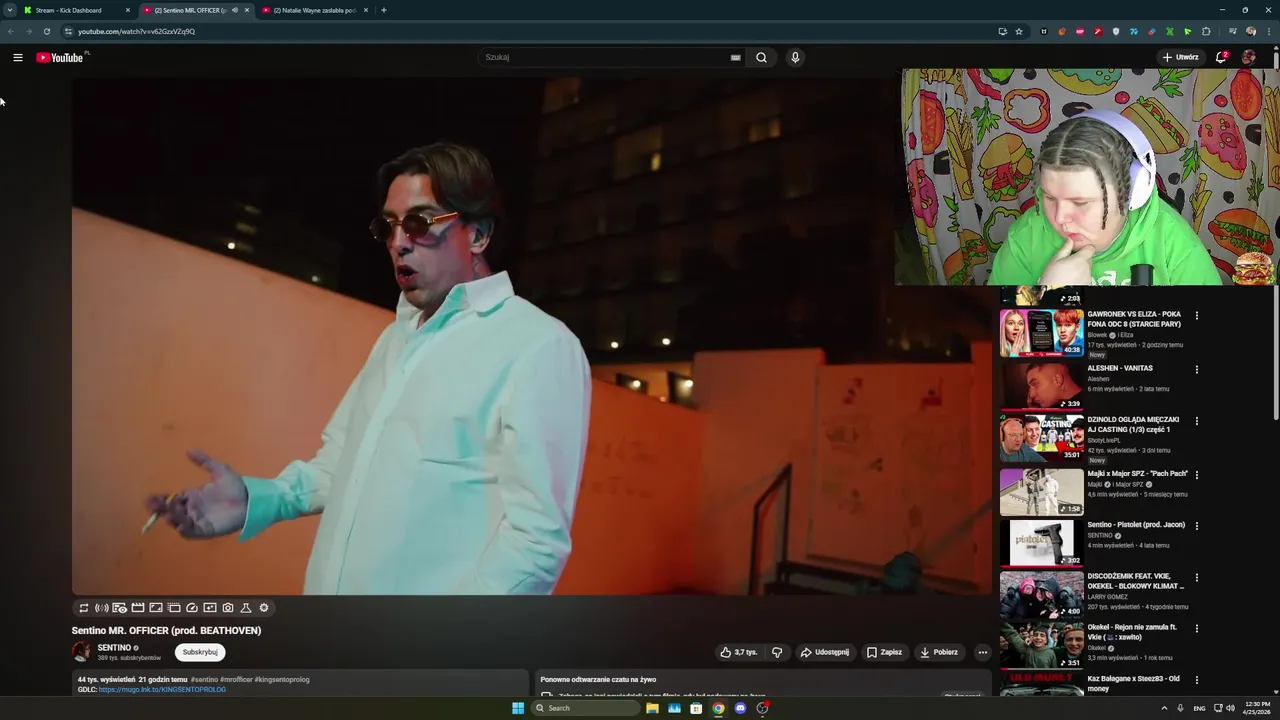1280x720 pixels.
Task: Open ALESHEN - VANITAS video title
Action: pyautogui.click(x=1120, y=368)
